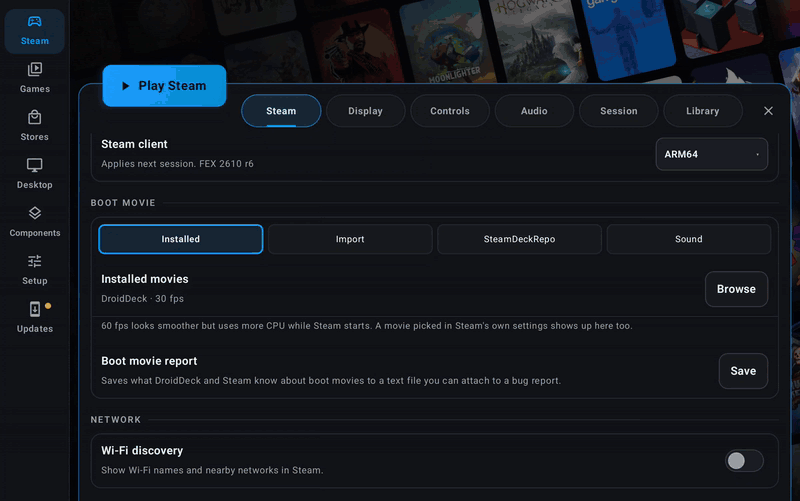Open the Desktop monitor icon
This screenshot has height=501, width=800.
(x=35, y=165)
